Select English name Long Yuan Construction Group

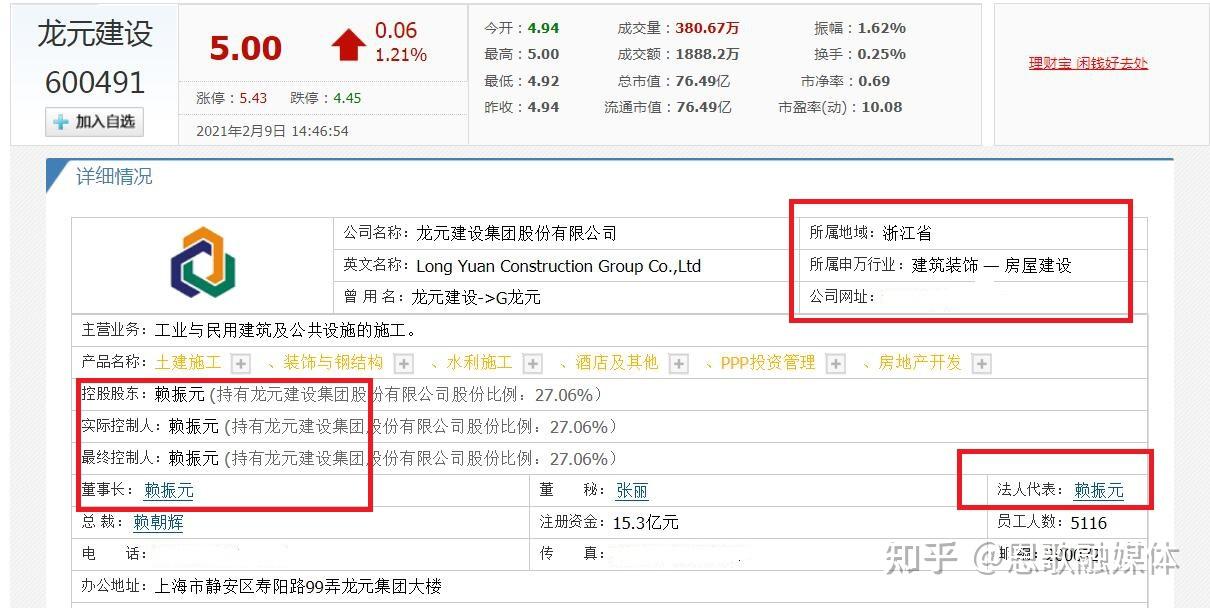tap(558, 266)
